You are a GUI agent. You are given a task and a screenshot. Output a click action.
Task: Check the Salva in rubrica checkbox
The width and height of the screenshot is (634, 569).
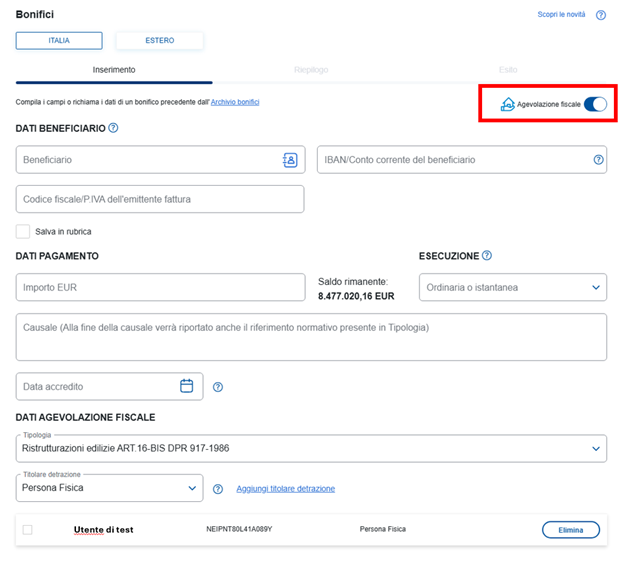pyautogui.click(x=23, y=232)
